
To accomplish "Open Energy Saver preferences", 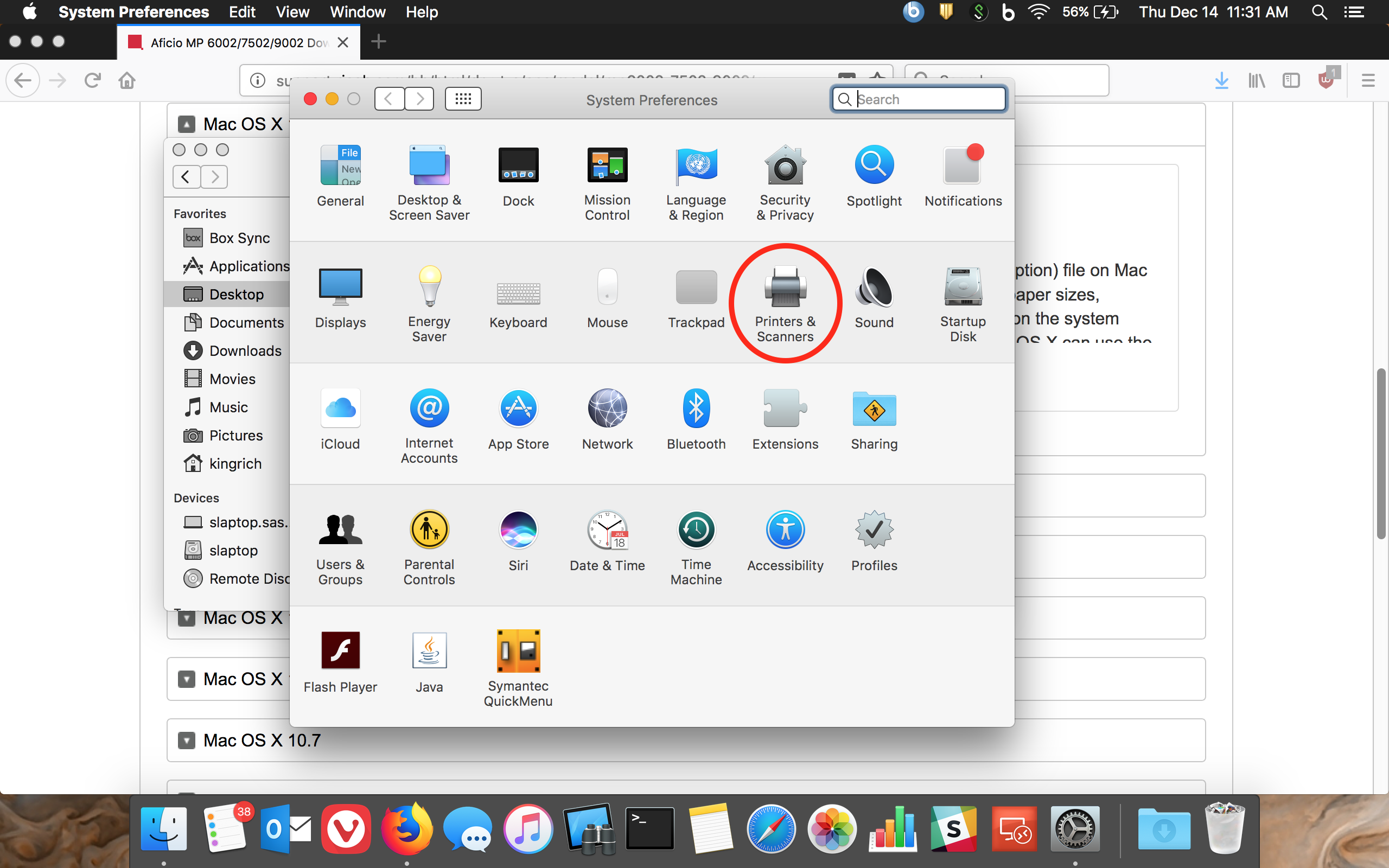I will [429, 305].
